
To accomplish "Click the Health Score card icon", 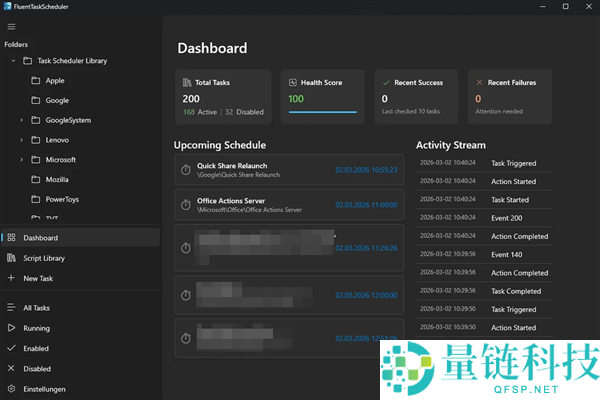I will coord(292,81).
